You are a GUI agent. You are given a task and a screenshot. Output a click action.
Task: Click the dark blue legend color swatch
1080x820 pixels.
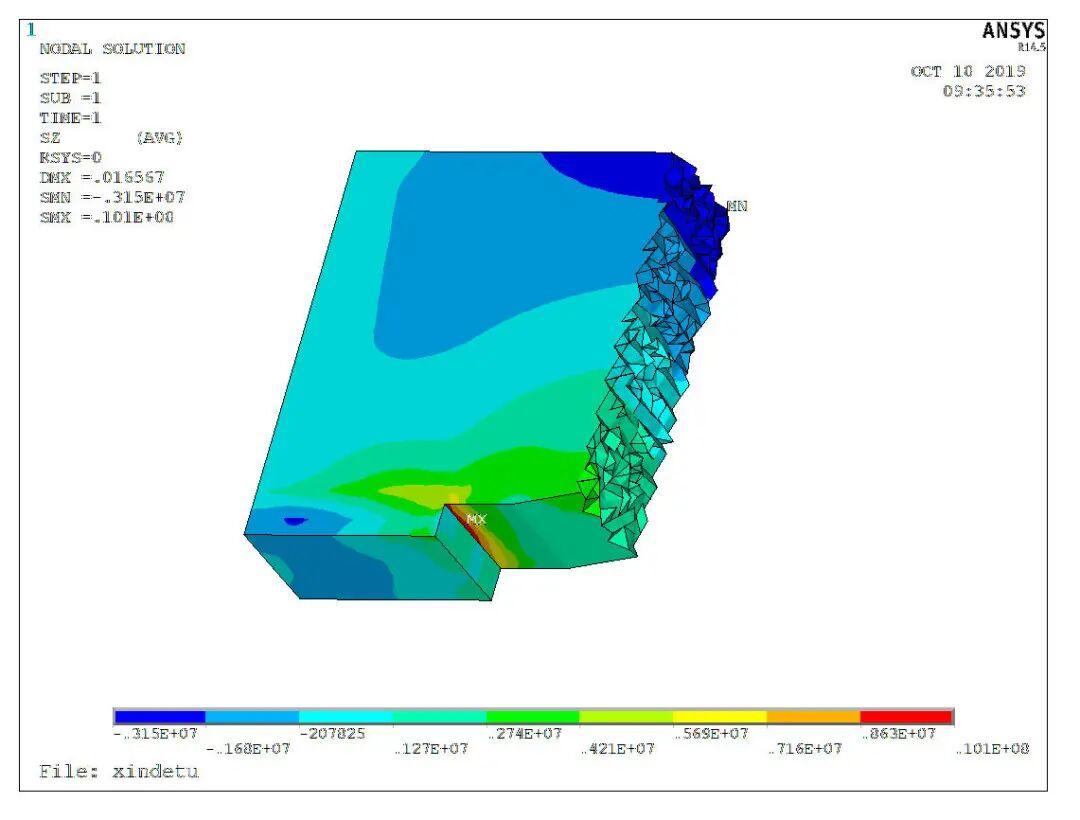coord(160,717)
